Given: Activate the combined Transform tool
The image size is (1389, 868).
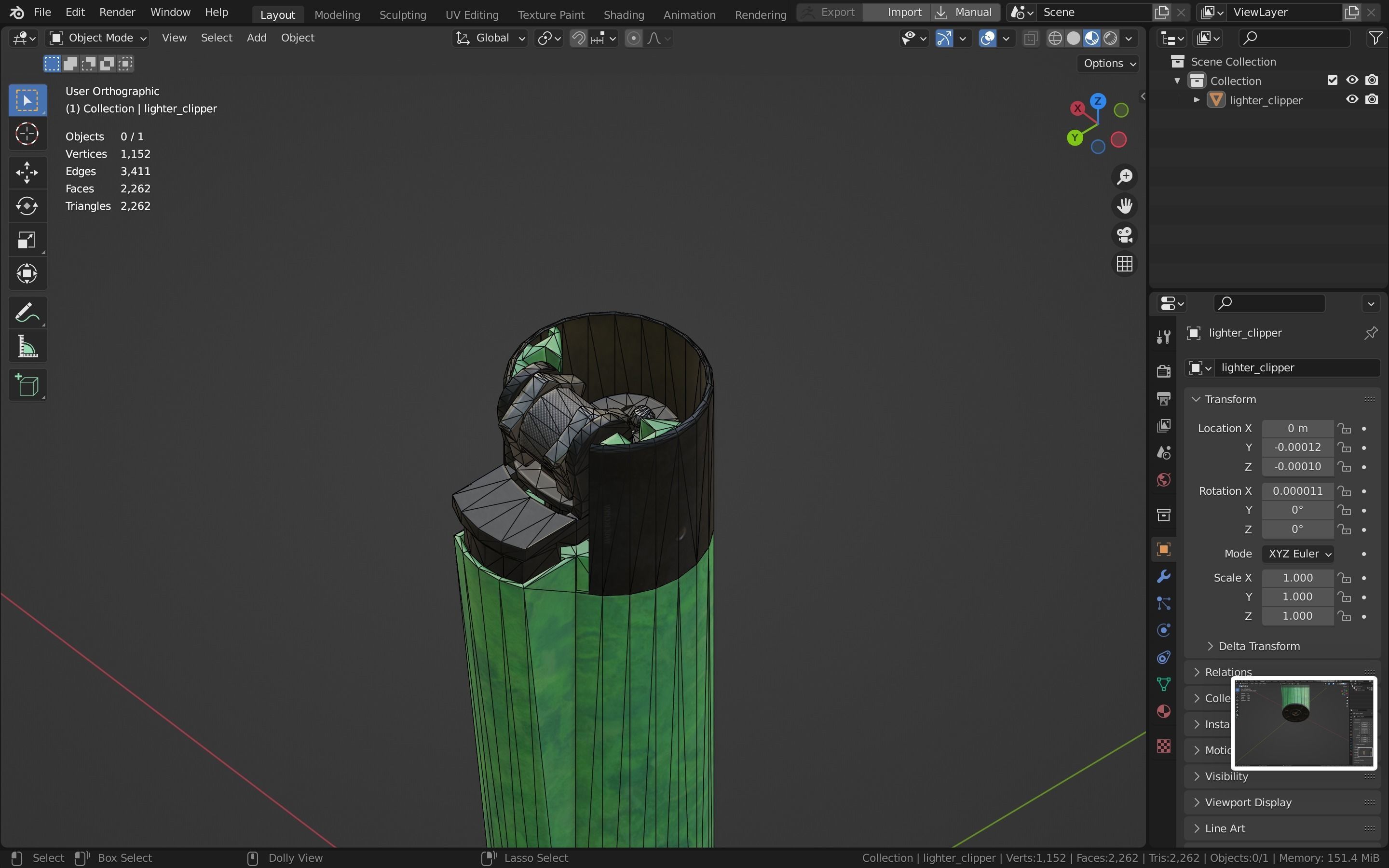Looking at the screenshot, I should point(27,273).
